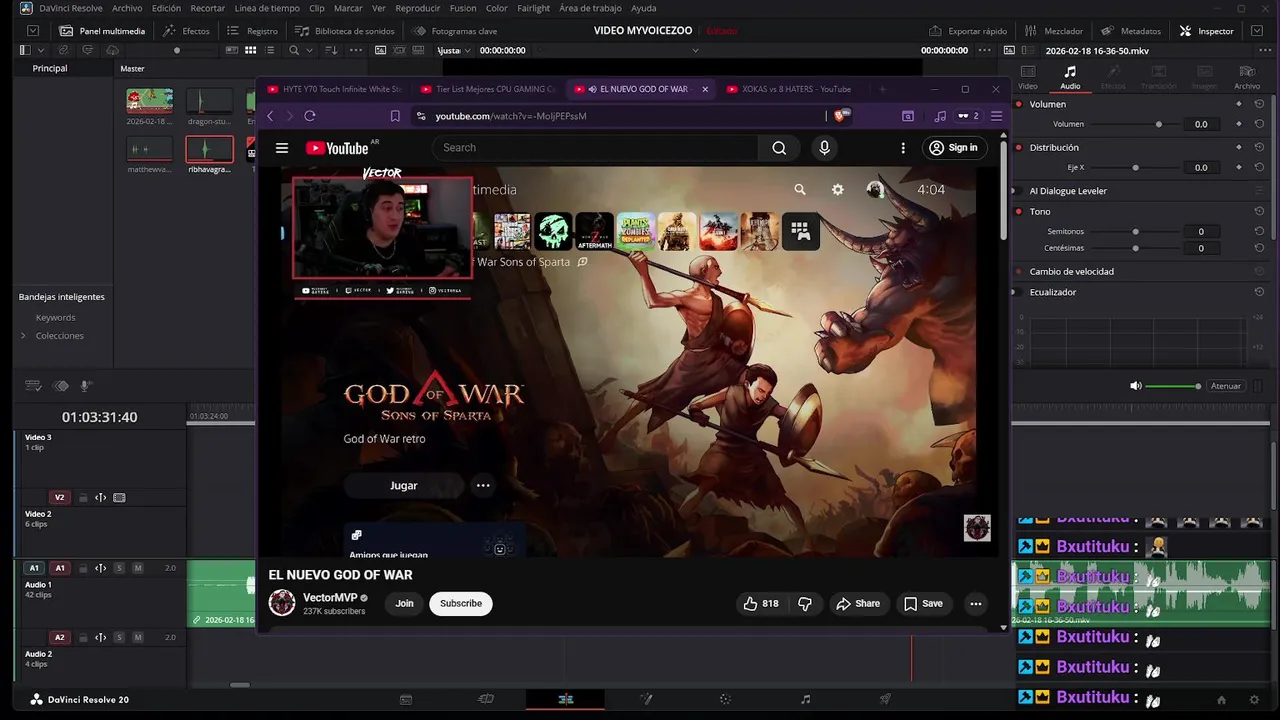Screen dimensions: 1280x720
Task: Enable the AI Dialogue Leveler
Action: click(1019, 190)
